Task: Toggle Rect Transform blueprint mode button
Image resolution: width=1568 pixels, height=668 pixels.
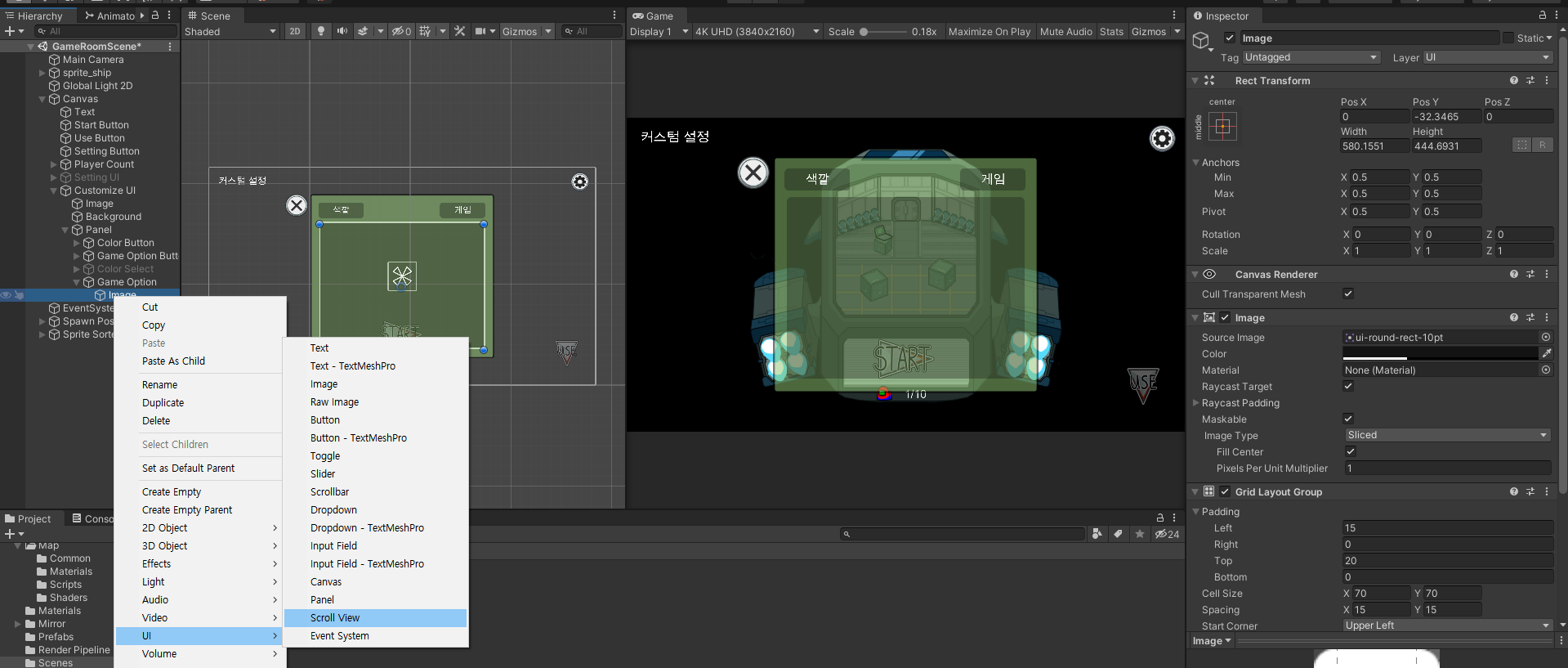Action: (1521, 145)
